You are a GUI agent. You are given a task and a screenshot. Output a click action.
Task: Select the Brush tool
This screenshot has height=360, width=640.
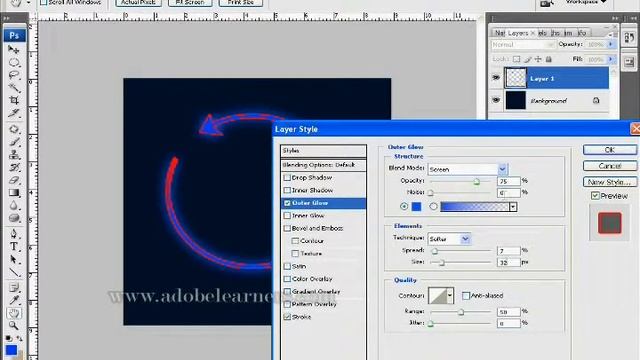tap(13, 142)
